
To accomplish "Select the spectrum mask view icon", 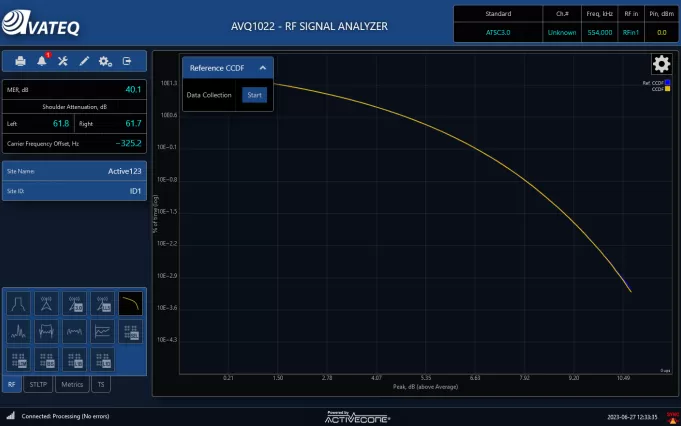I will [20, 303].
